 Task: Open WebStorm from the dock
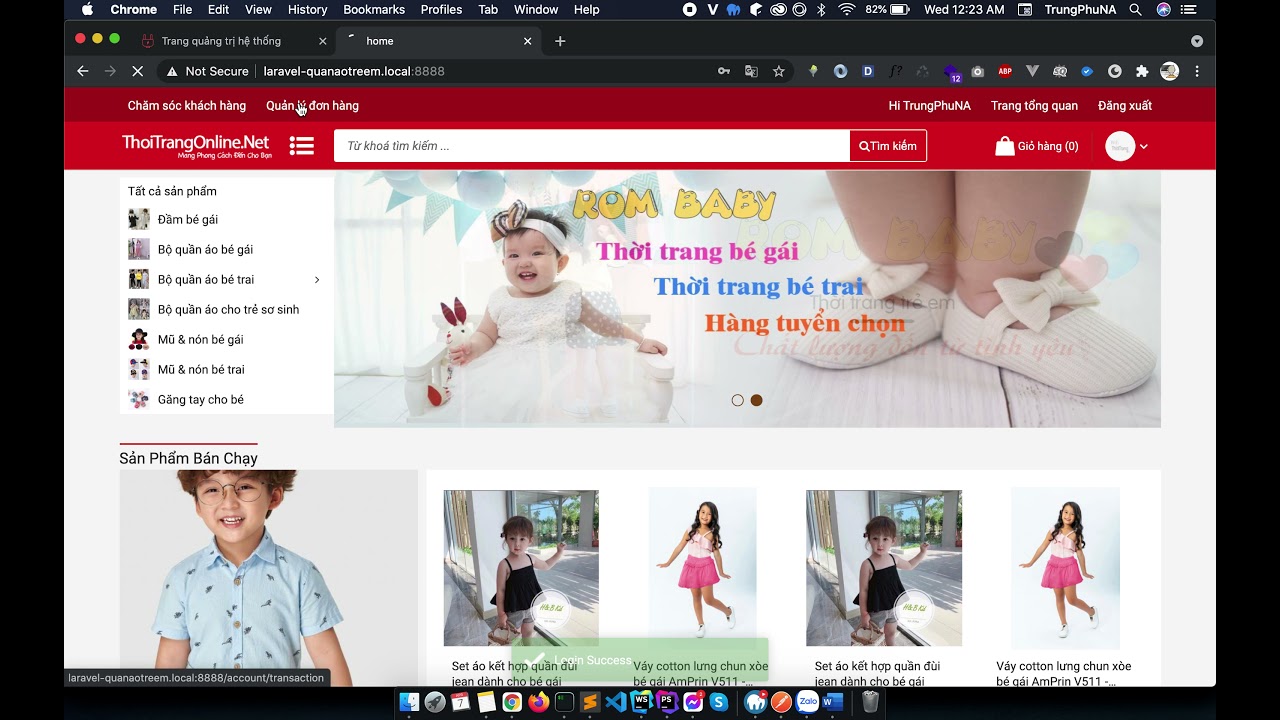coord(641,702)
